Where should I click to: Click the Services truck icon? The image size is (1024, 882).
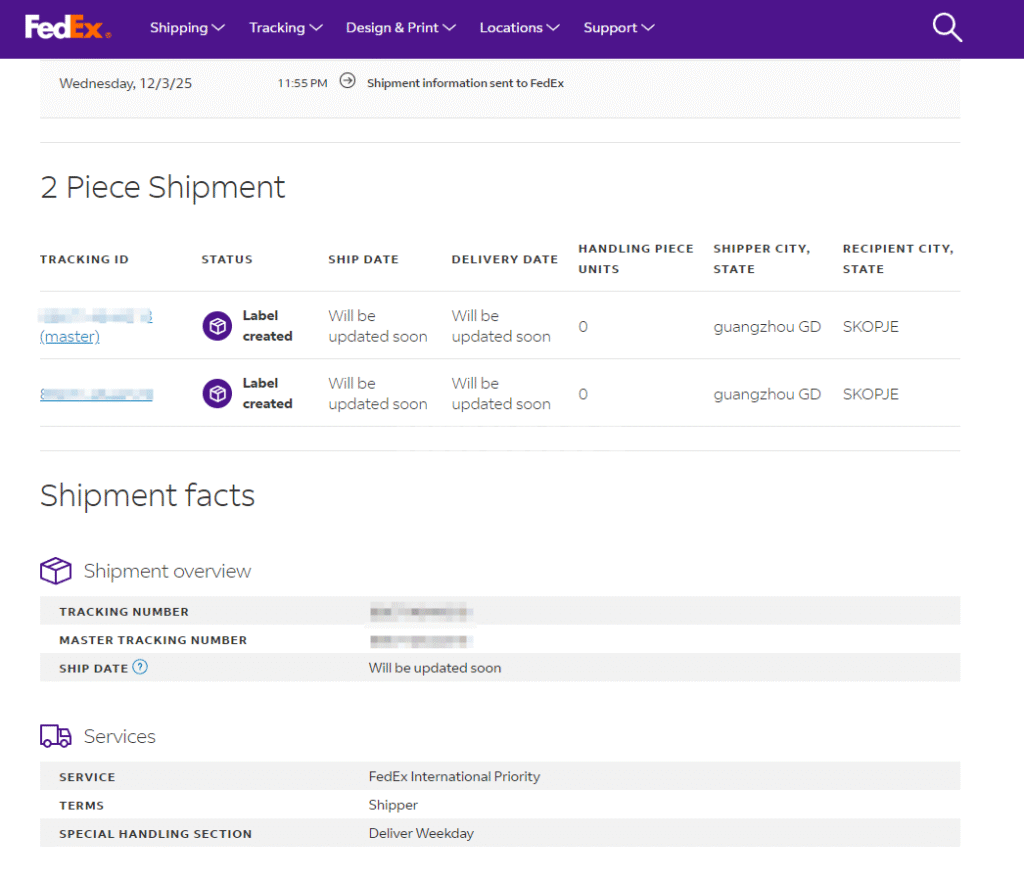tap(56, 736)
